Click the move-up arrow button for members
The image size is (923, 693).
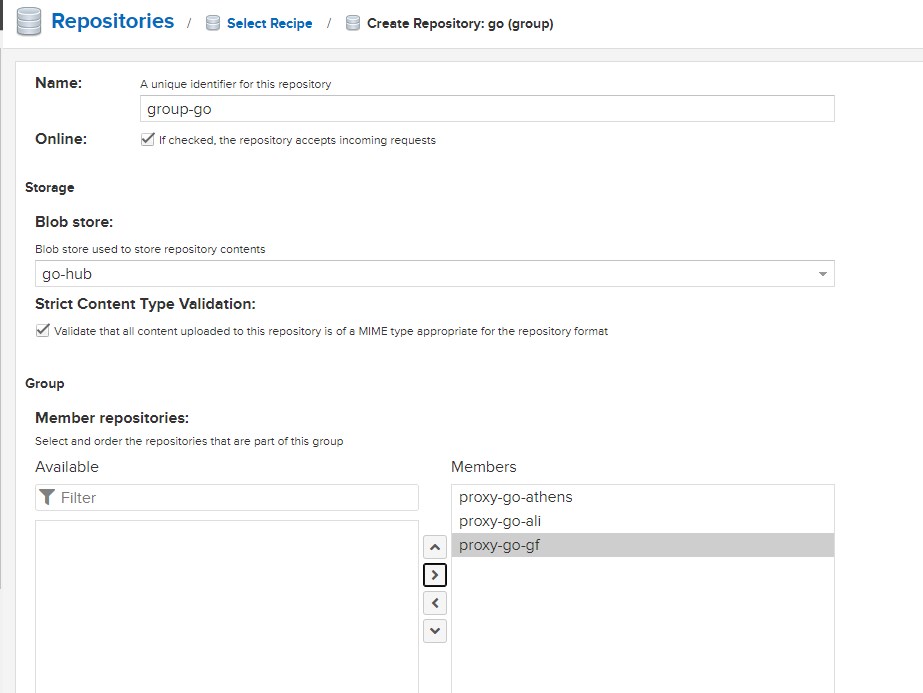[x=435, y=547]
